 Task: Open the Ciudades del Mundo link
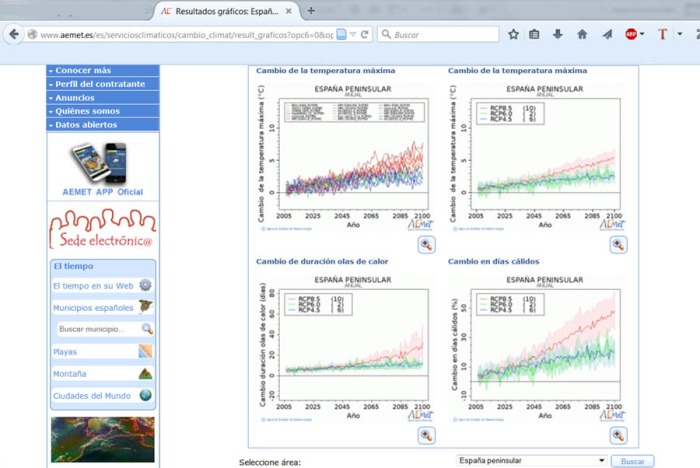pos(91,395)
